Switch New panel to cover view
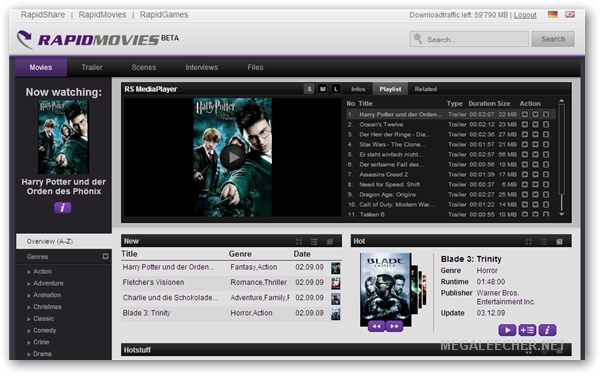Screen dimensions: 600x375 [329, 242]
